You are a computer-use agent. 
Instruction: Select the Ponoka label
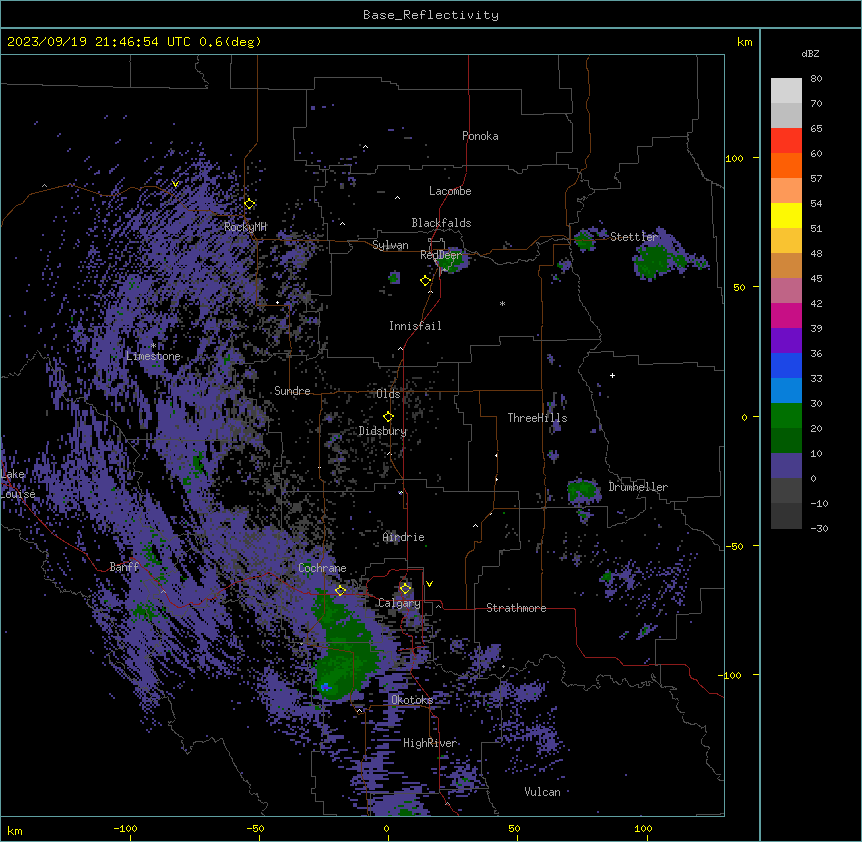tap(480, 136)
